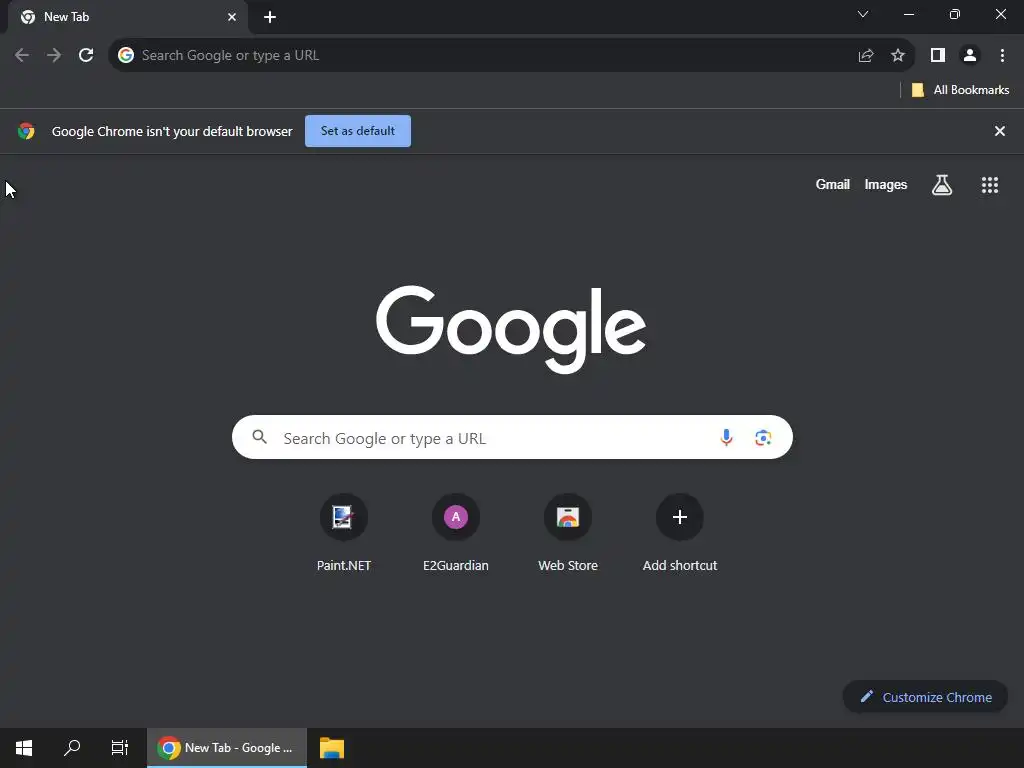Open File Explorer from the taskbar
This screenshot has width=1024, height=768.
332,748
